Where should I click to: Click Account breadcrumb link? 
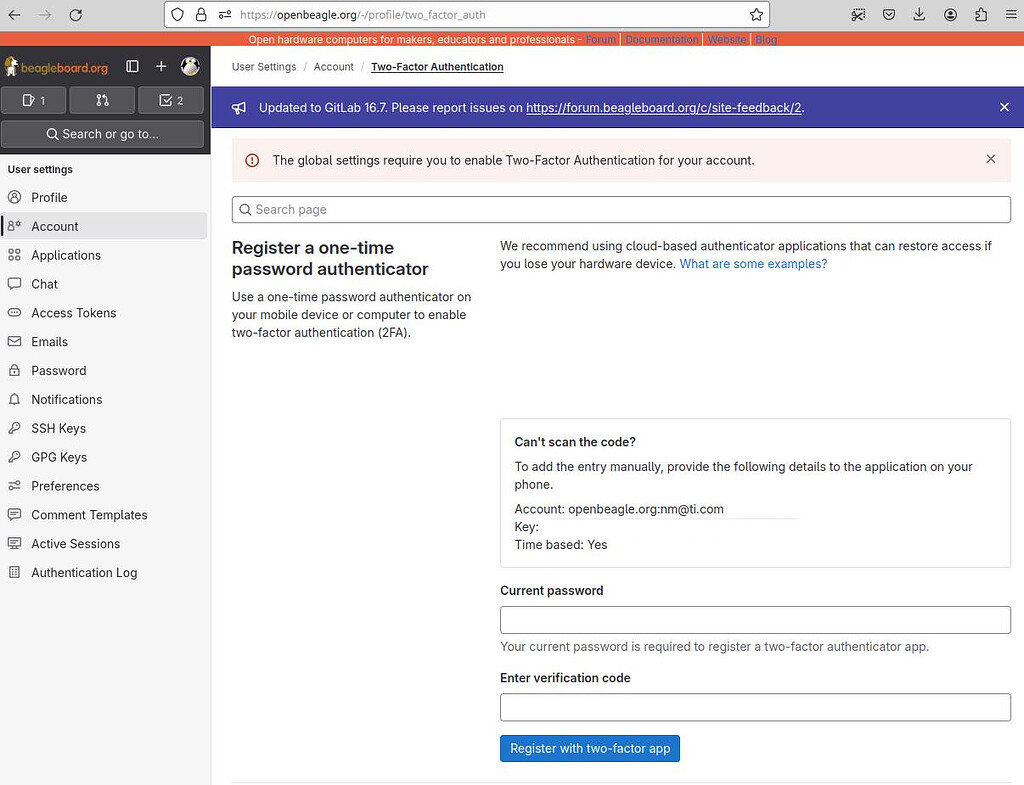tap(333, 67)
